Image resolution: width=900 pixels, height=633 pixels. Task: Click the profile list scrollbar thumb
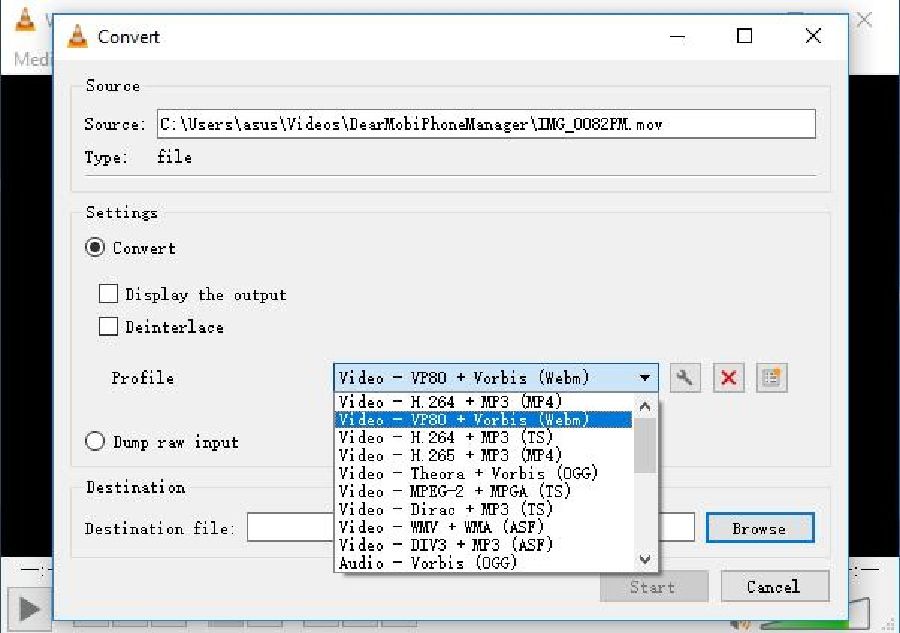[645, 445]
